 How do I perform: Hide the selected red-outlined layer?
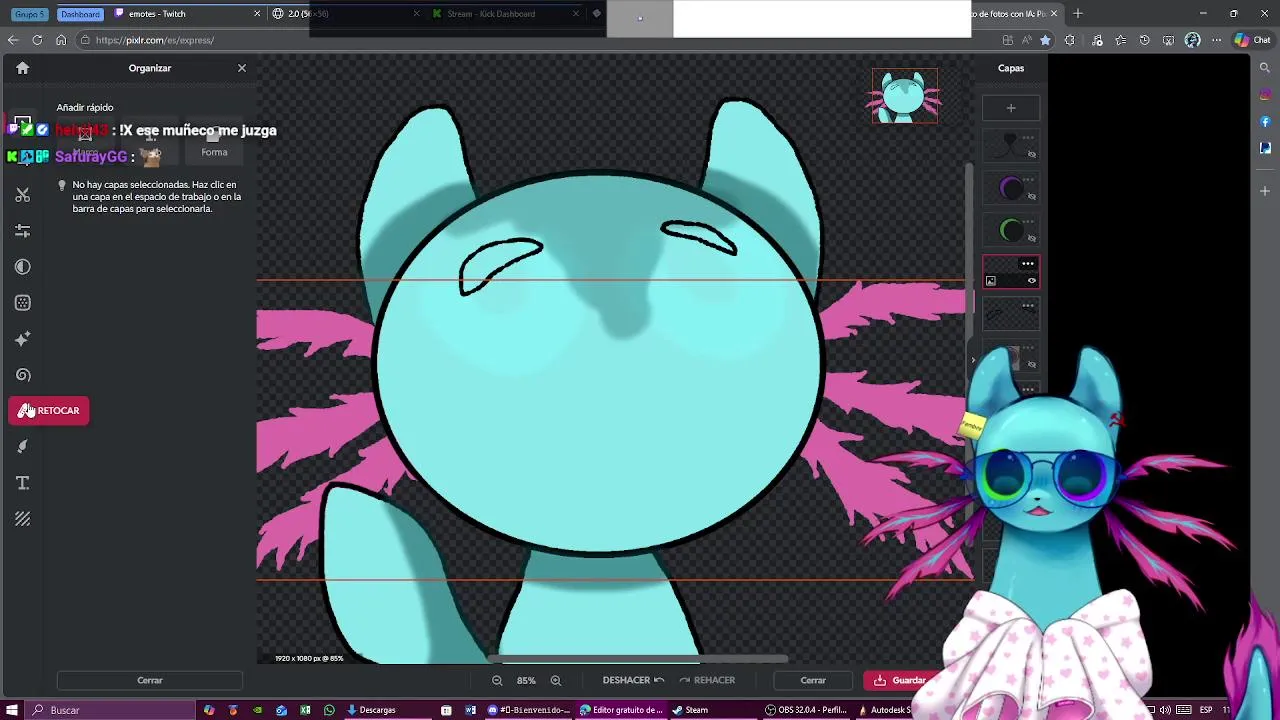tap(1032, 281)
